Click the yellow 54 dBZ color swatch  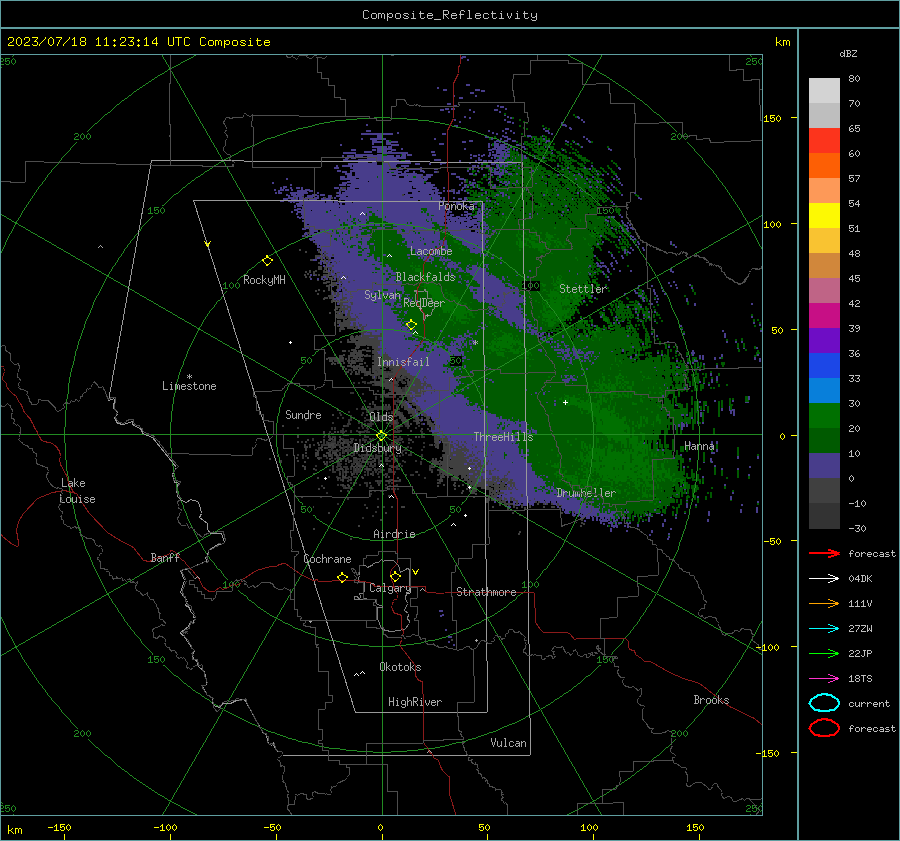(824, 215)
